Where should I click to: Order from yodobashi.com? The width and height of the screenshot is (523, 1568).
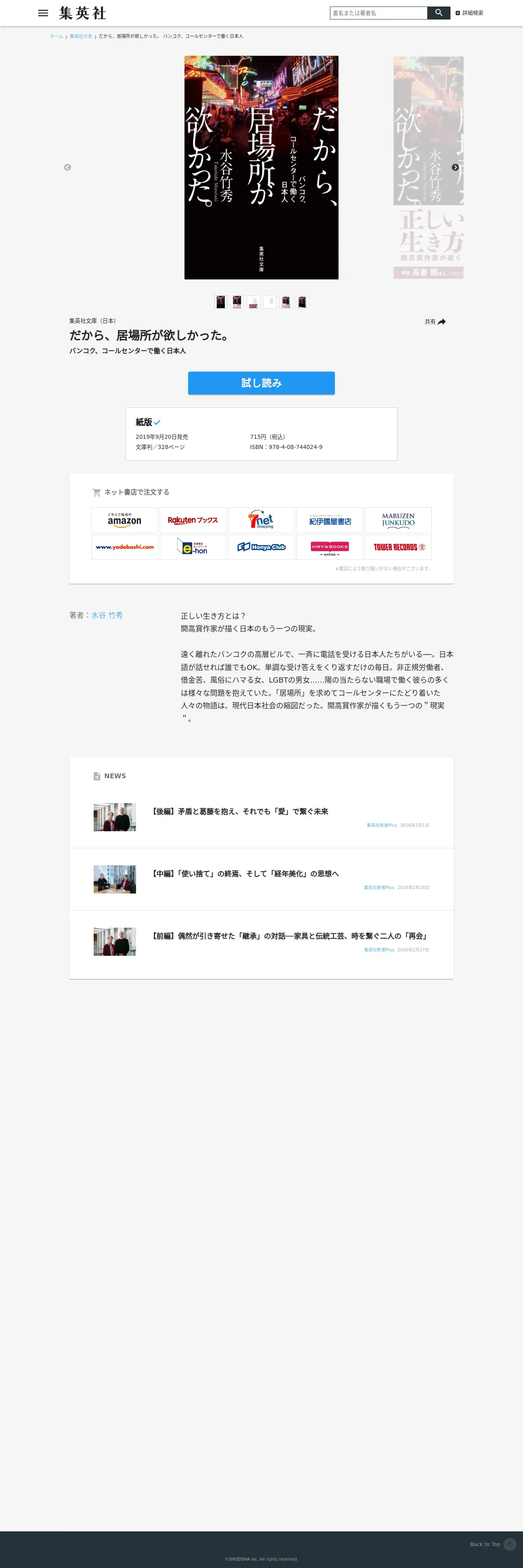click(x=125, y=547)
